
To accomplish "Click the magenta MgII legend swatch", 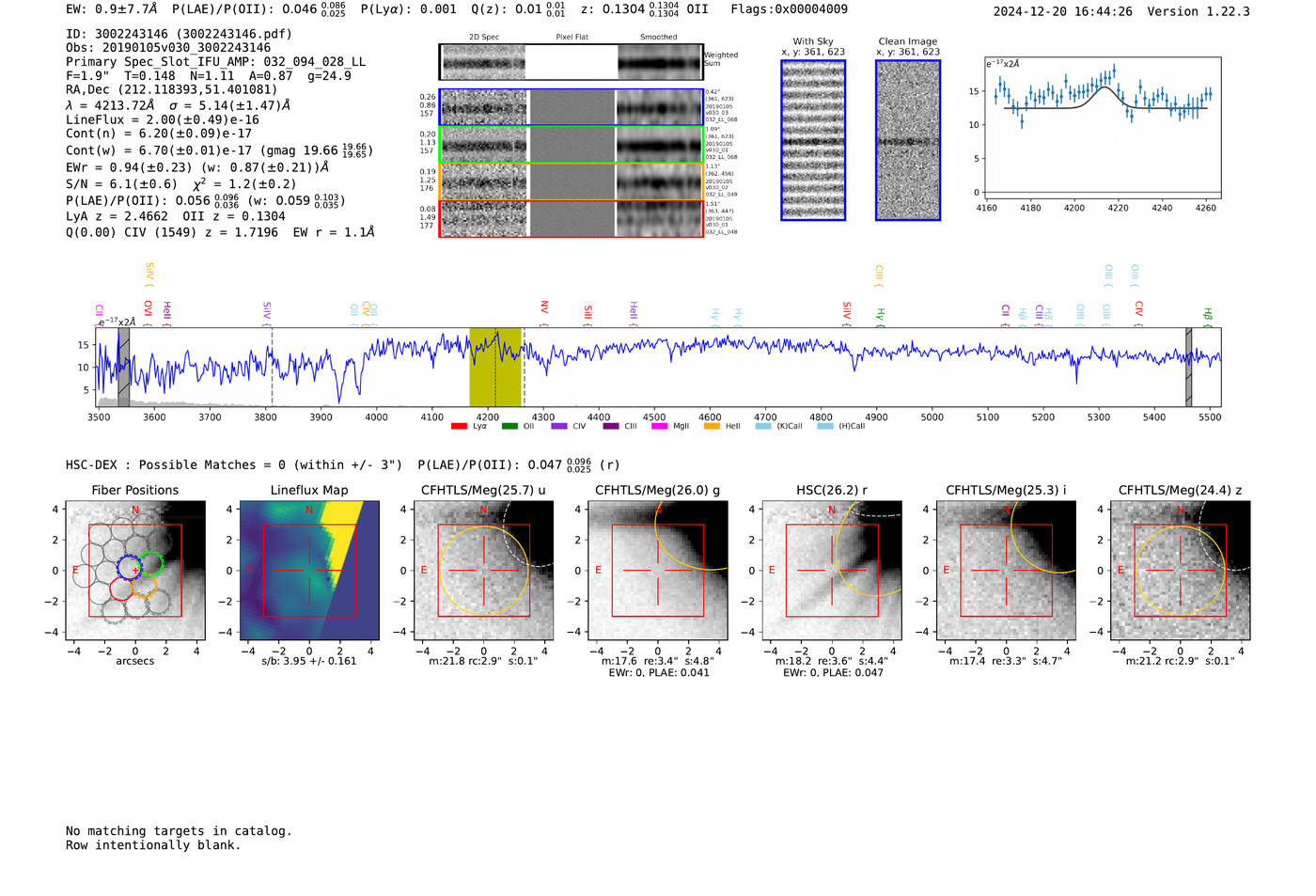I will [660, 426].
